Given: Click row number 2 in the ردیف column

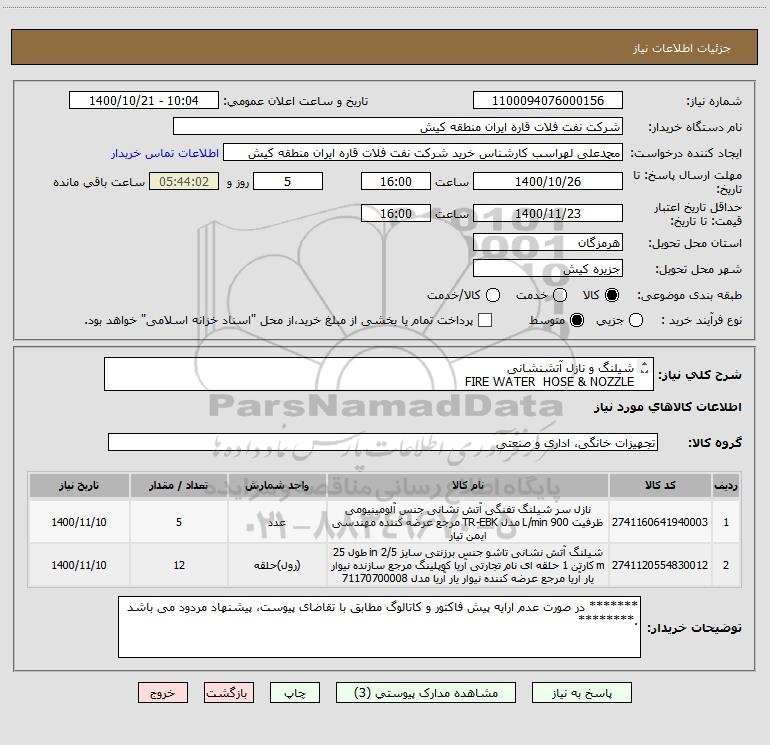Looking at the screenshot, I should click(x=726, y=565).
